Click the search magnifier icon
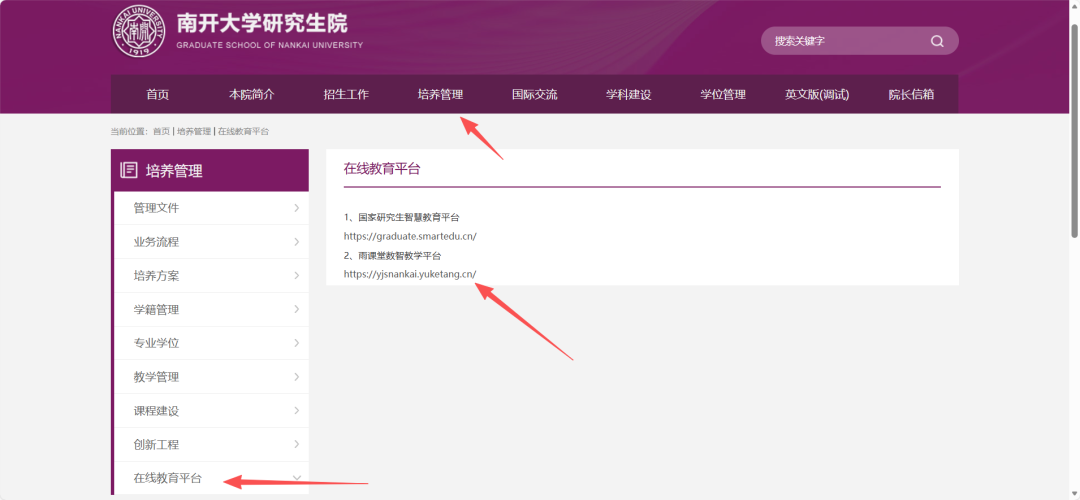Screen dimensions: 1080x500 click(937, 41)
